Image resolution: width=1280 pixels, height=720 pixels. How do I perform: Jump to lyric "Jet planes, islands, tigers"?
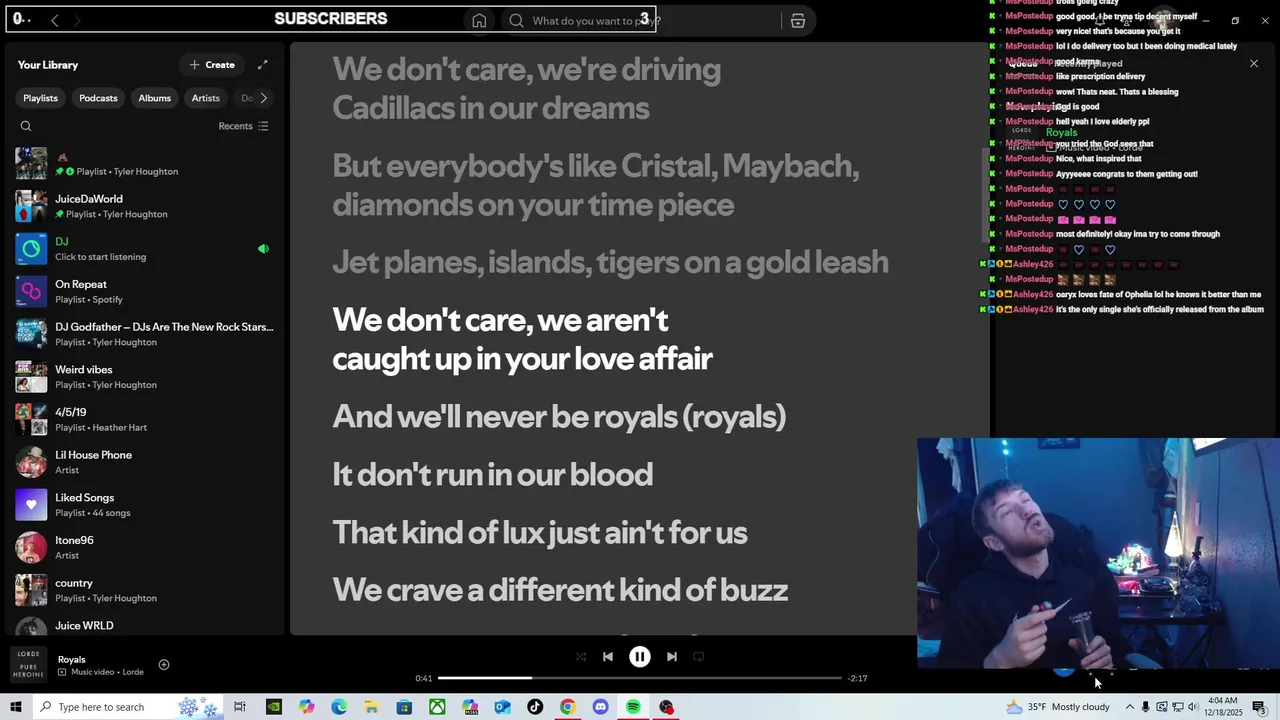[610, 262]
